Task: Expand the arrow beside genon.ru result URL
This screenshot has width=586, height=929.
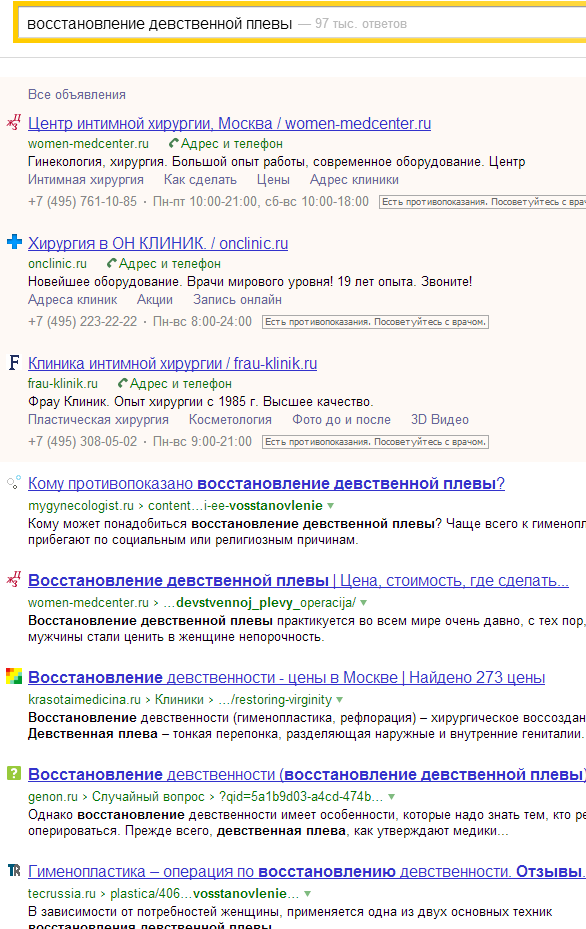Action: (391, 797)
